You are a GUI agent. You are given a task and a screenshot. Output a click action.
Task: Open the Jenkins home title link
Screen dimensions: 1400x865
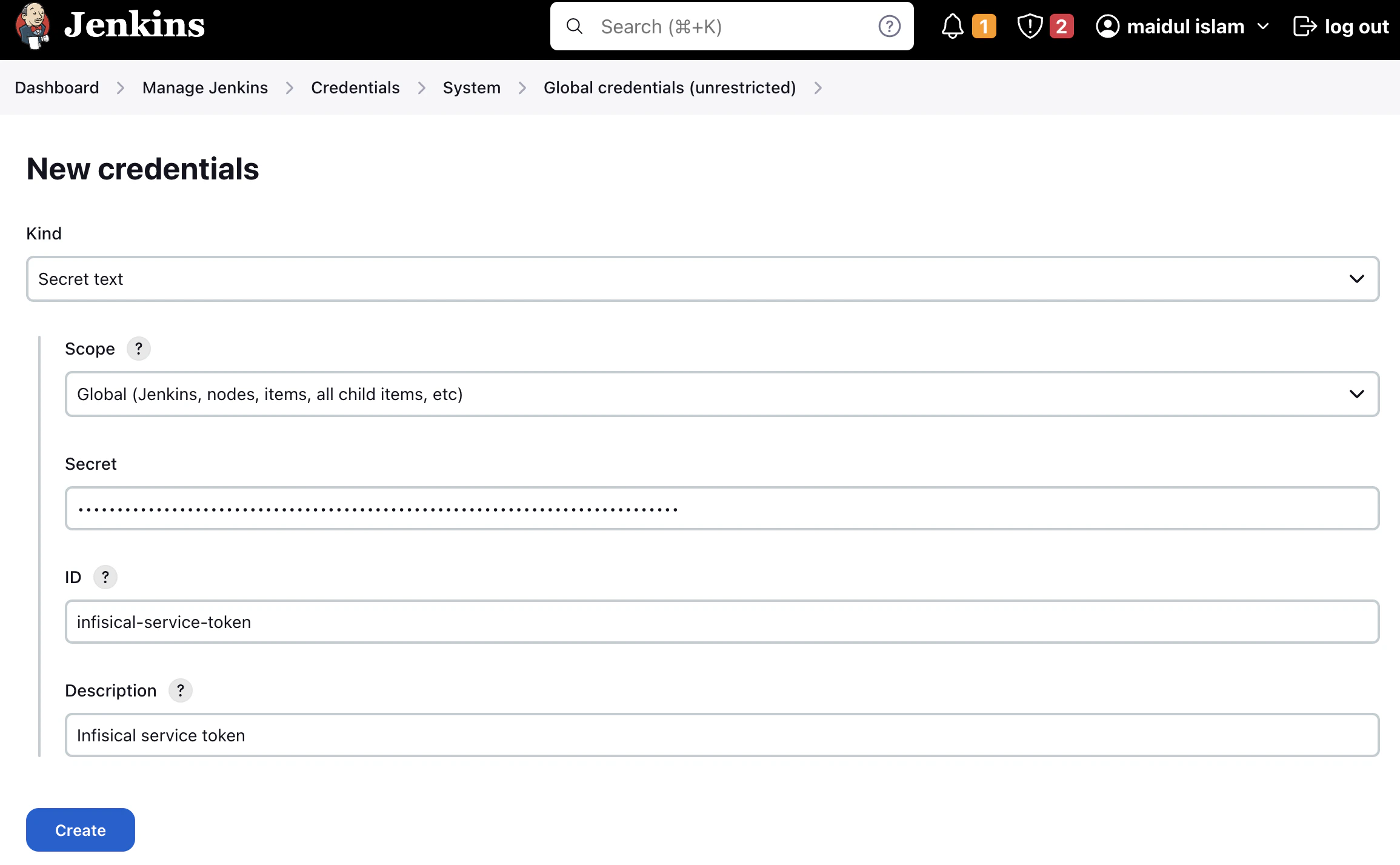(135, 25)
